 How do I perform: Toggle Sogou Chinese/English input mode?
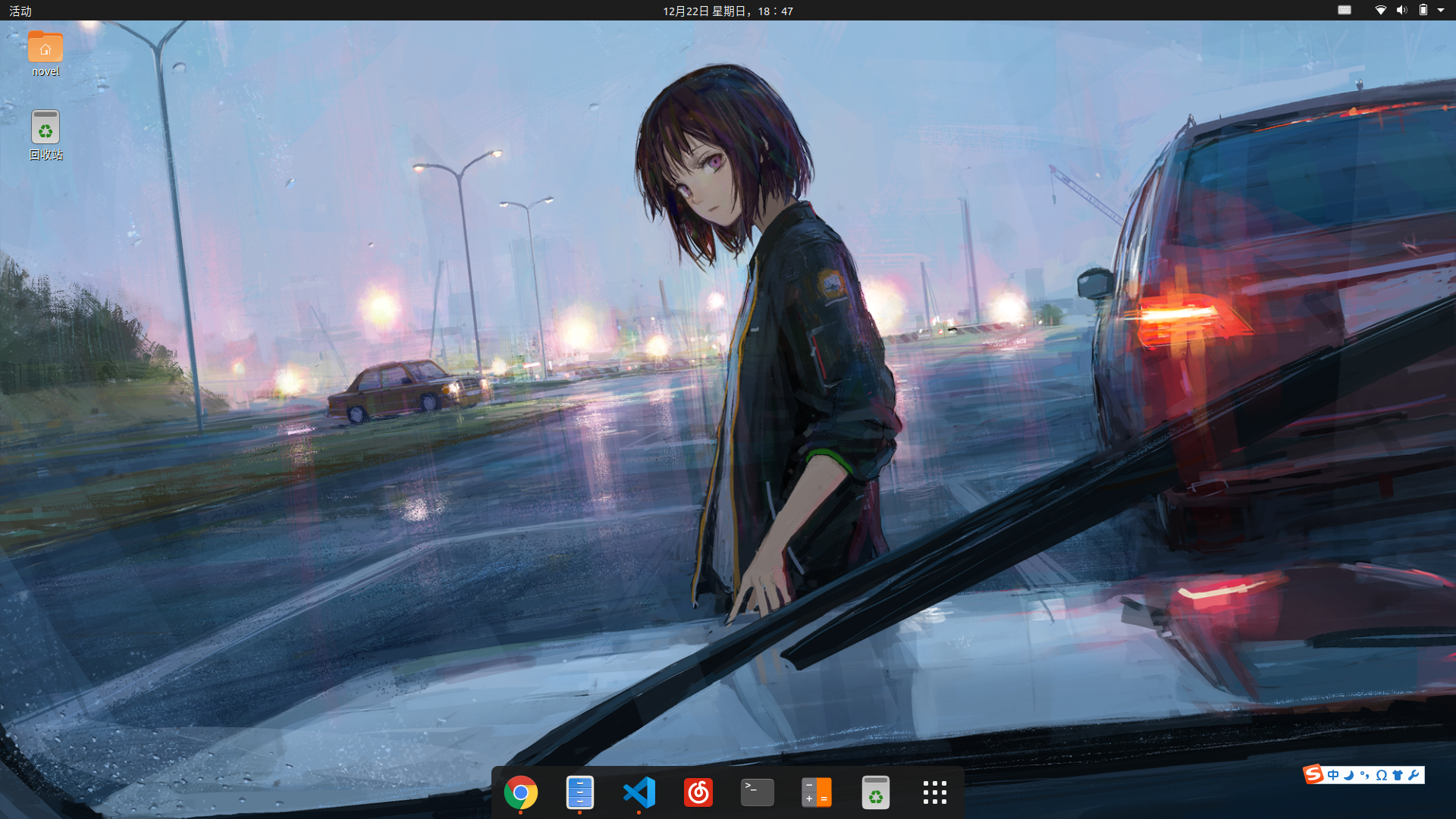click(x=1333, y=775)
